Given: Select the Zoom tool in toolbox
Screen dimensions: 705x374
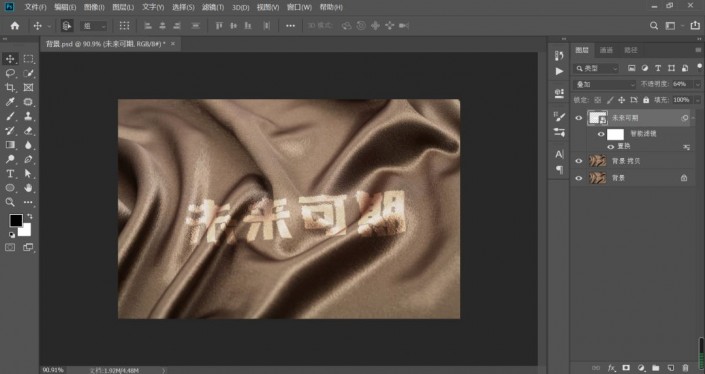Looking at the screenshot, I should [x=10, y=202].
